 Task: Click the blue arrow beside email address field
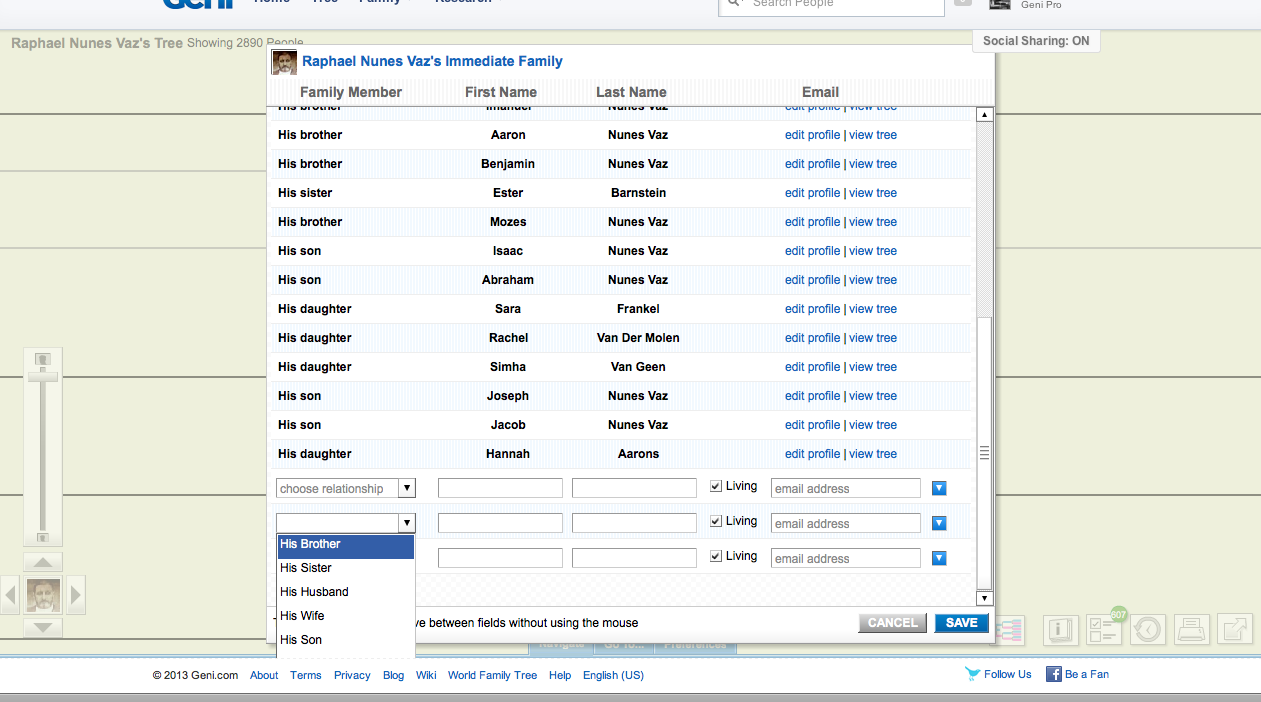point(938,488)
